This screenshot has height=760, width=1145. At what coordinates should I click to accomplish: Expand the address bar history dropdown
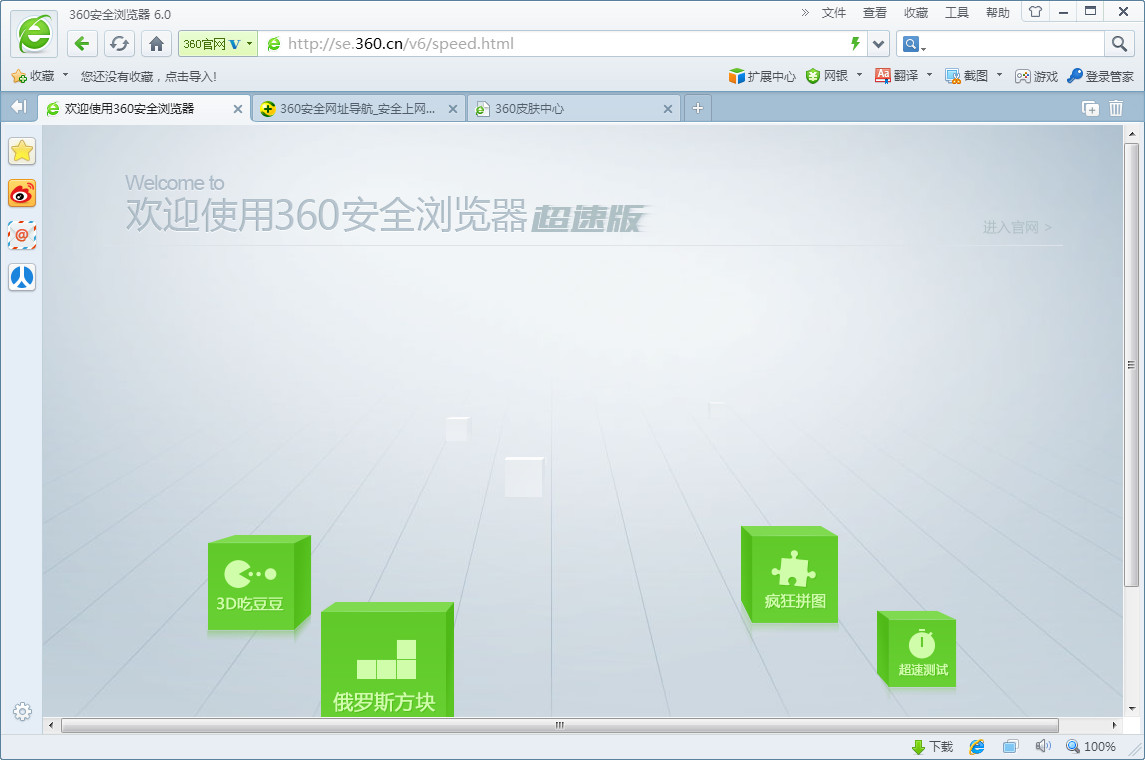(878, 44)
